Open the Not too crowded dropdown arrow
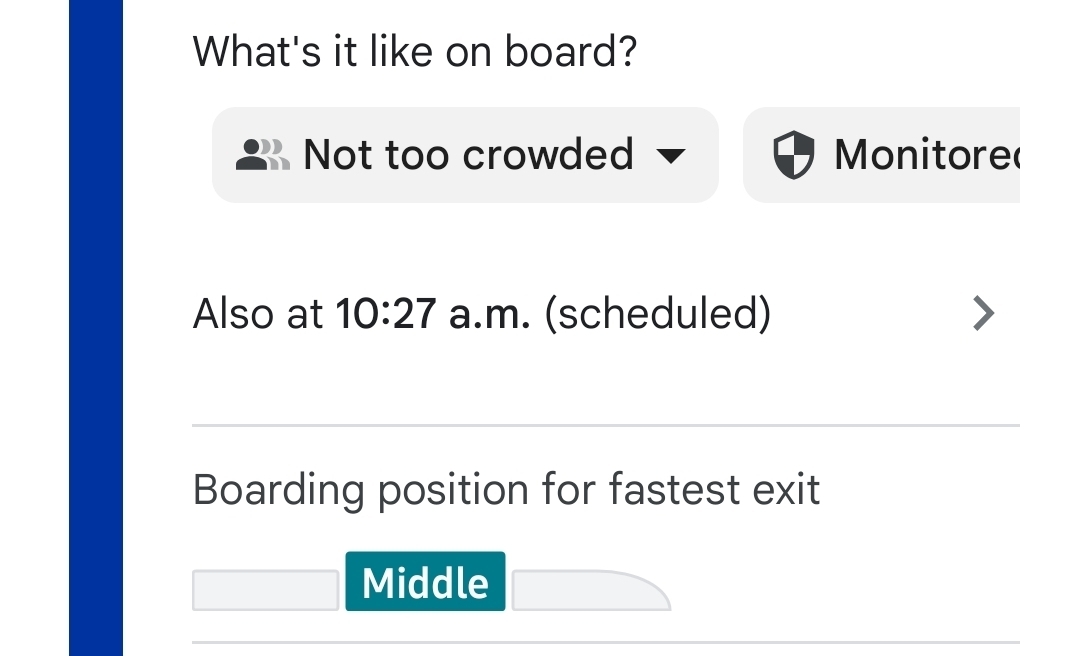1080x656 pixels. click(670, 156)
